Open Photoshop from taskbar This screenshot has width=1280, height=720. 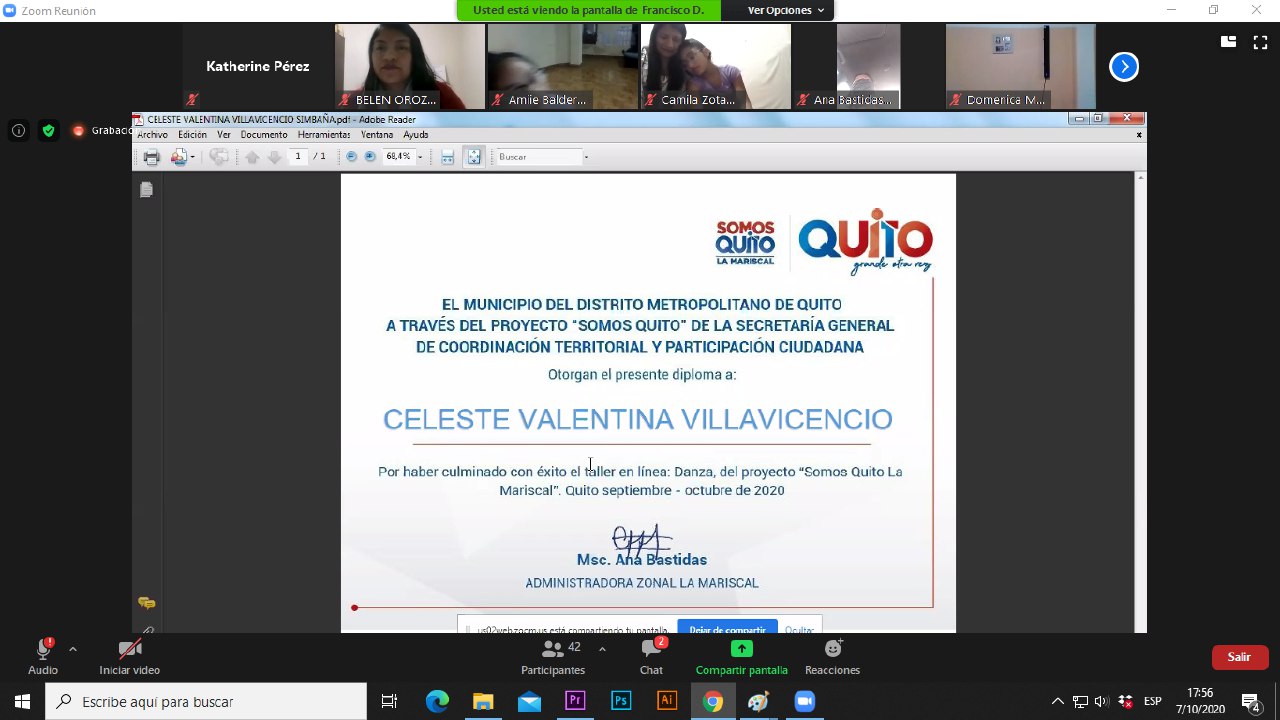621,701
